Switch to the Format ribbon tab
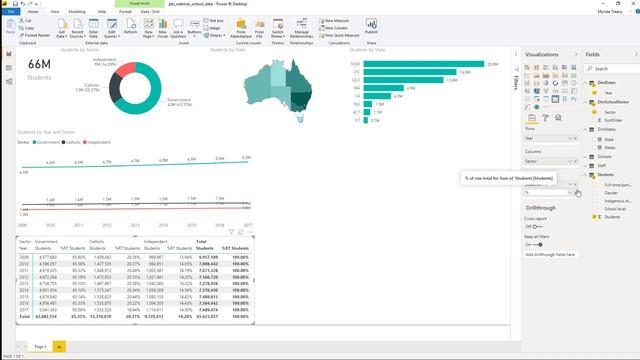This screenshot has width=640, height=360. pyautogui.click(x=125, y=12)
